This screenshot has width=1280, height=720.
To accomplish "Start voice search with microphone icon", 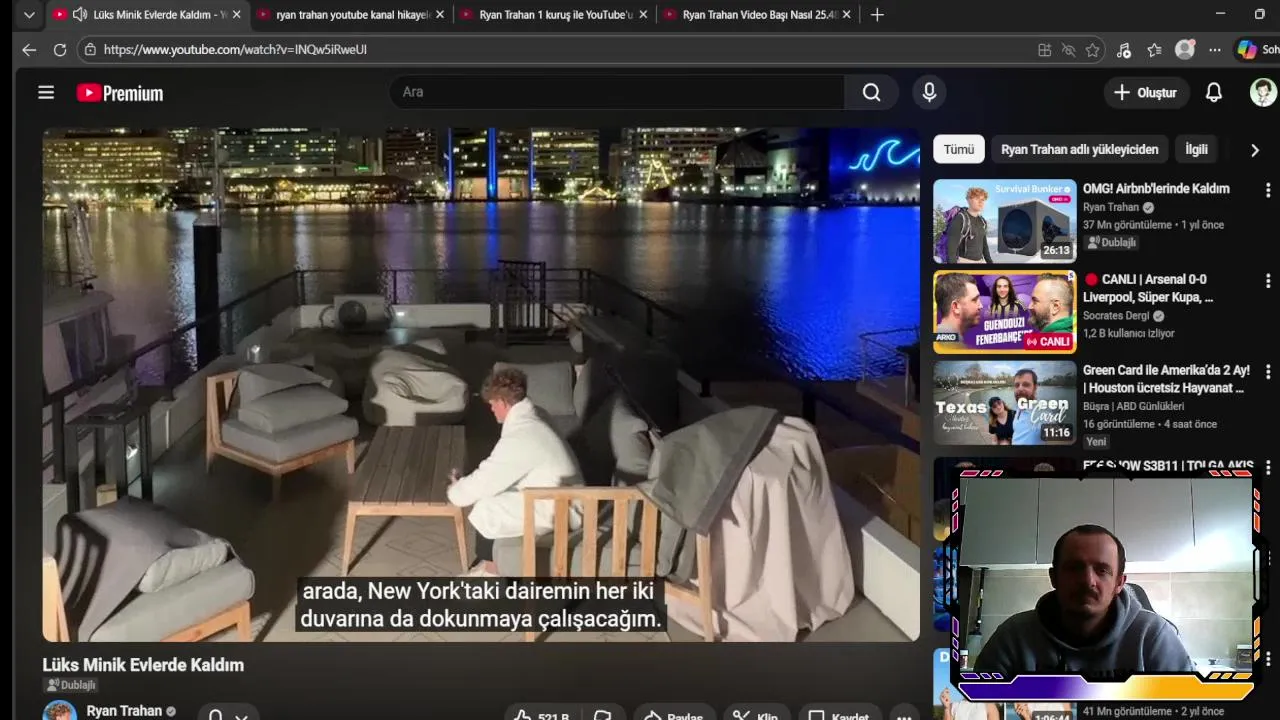I will [x=929, y=92].
